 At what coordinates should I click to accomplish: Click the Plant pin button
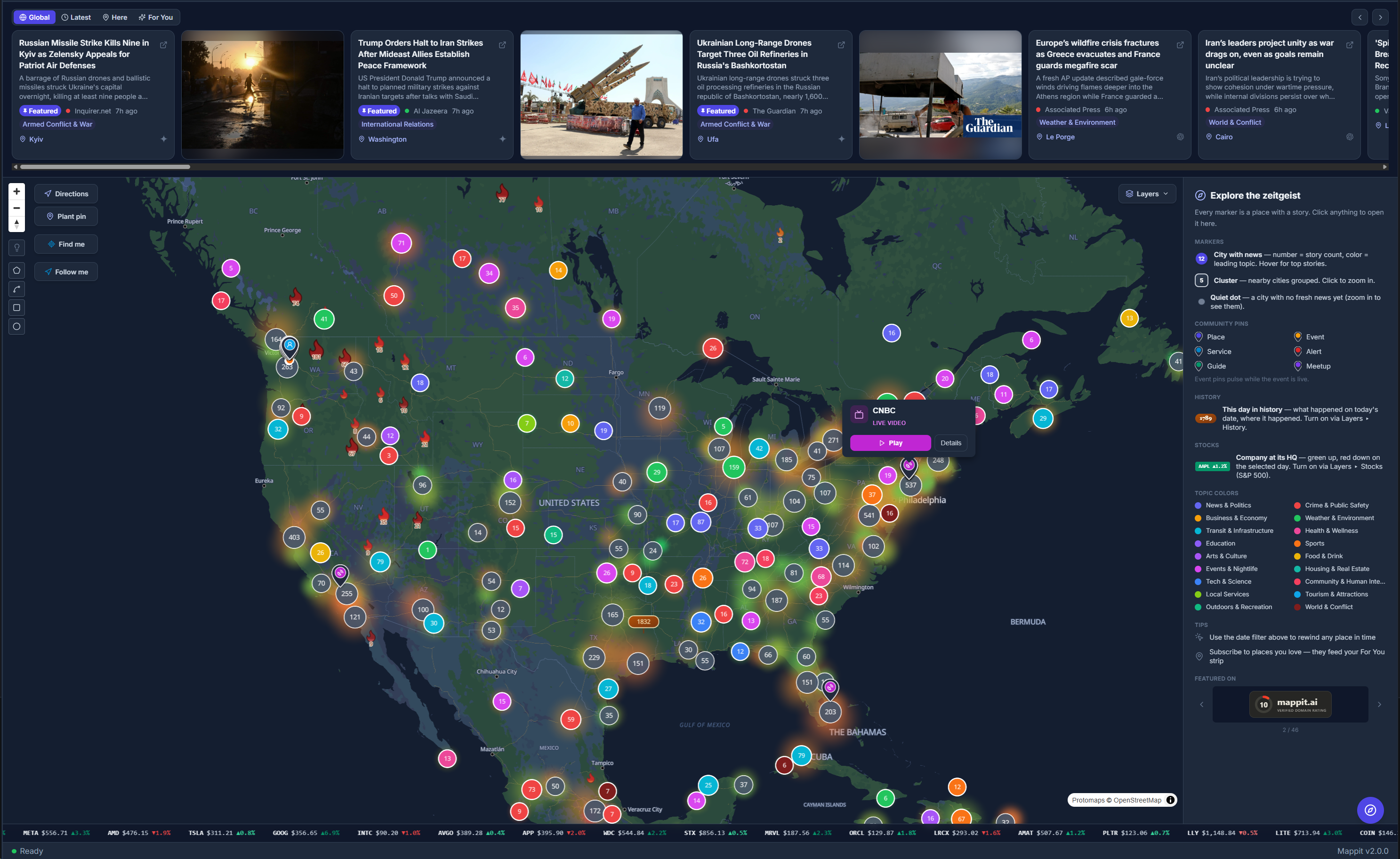(x=66, y=217)
